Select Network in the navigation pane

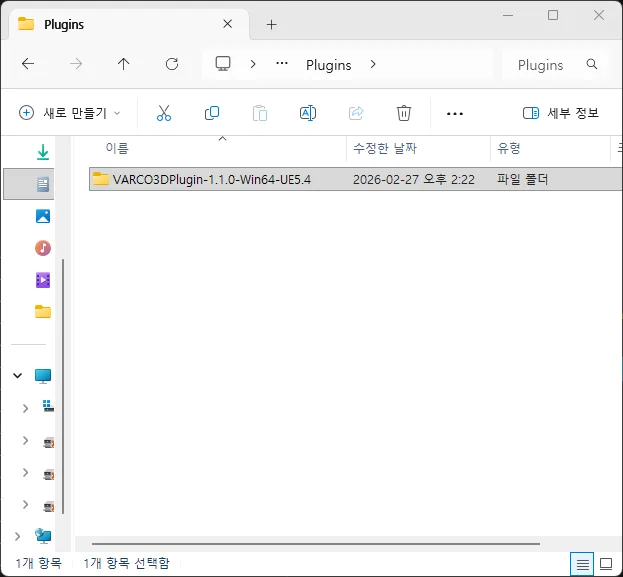[43, 536]
